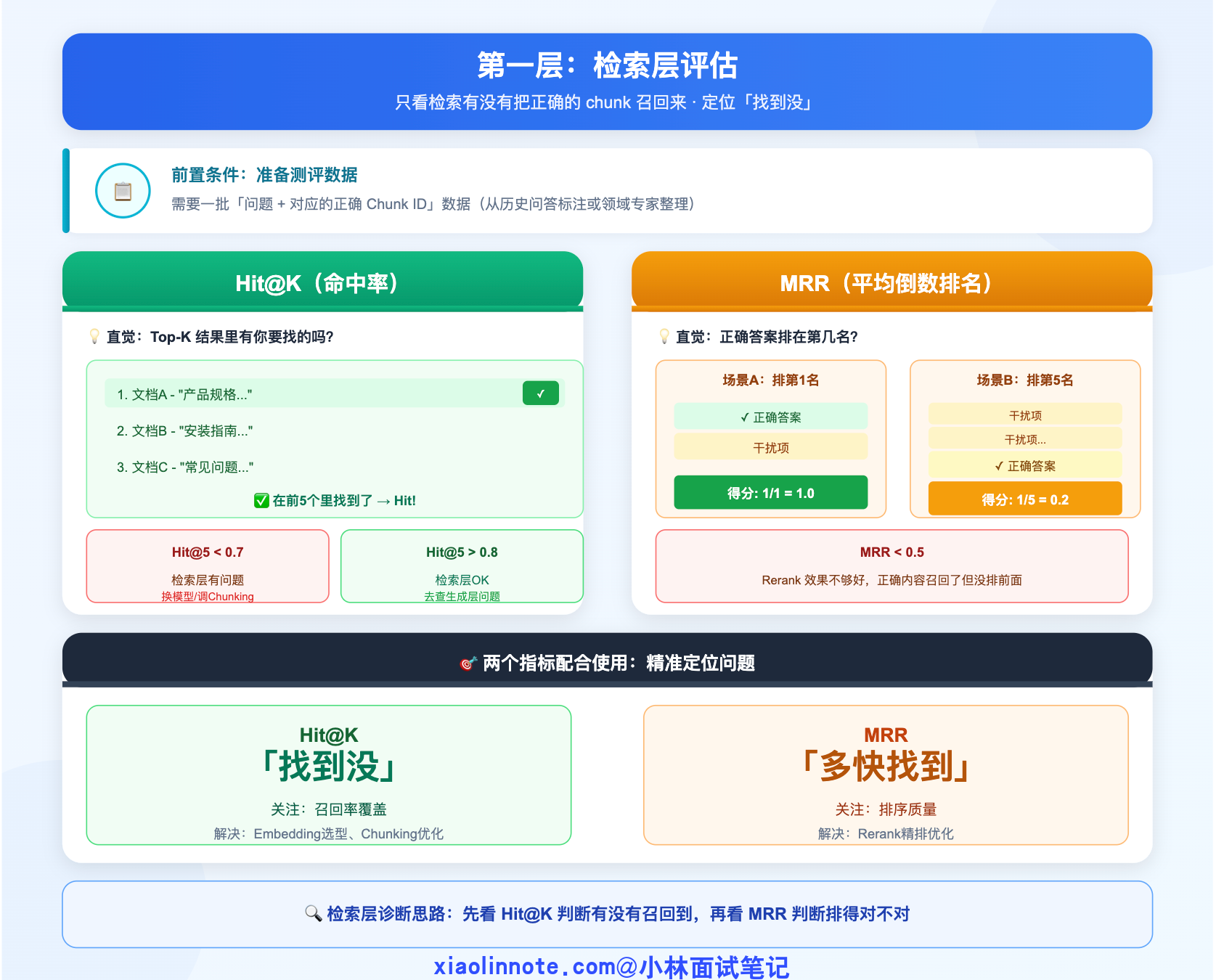
Task: Click the clipboard icon beside 前置条件
Action: pyautogui.click(x=123, y=191)
